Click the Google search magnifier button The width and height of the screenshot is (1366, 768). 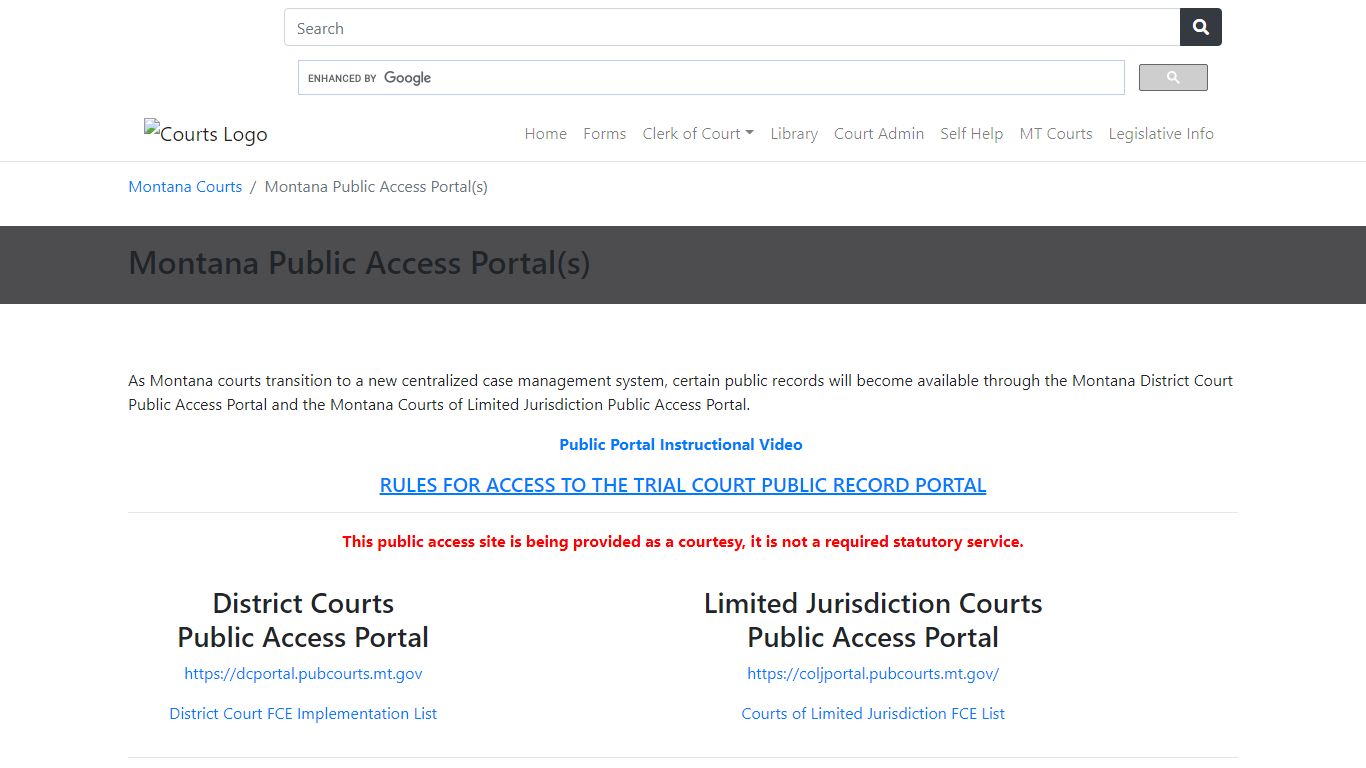(1173, 77)
